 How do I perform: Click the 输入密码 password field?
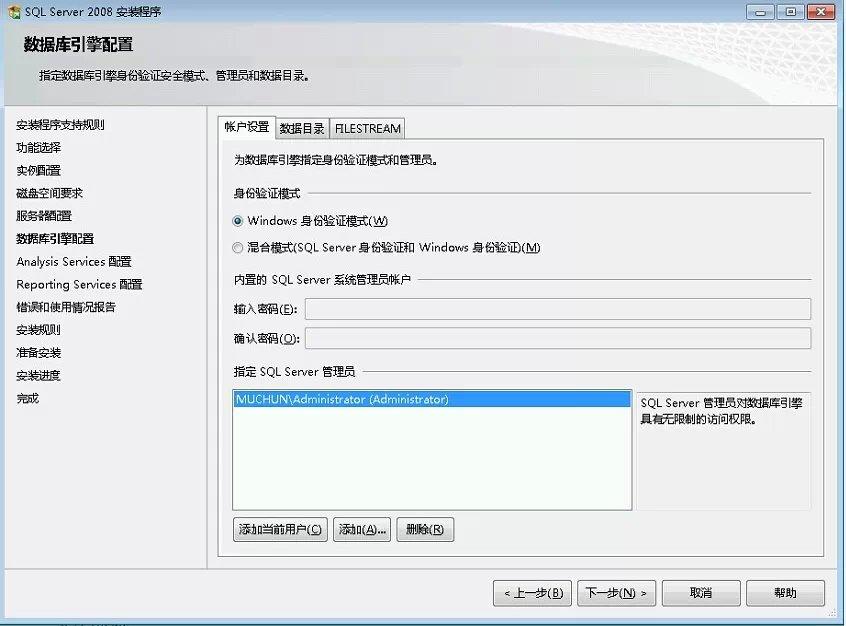point(558,309)
